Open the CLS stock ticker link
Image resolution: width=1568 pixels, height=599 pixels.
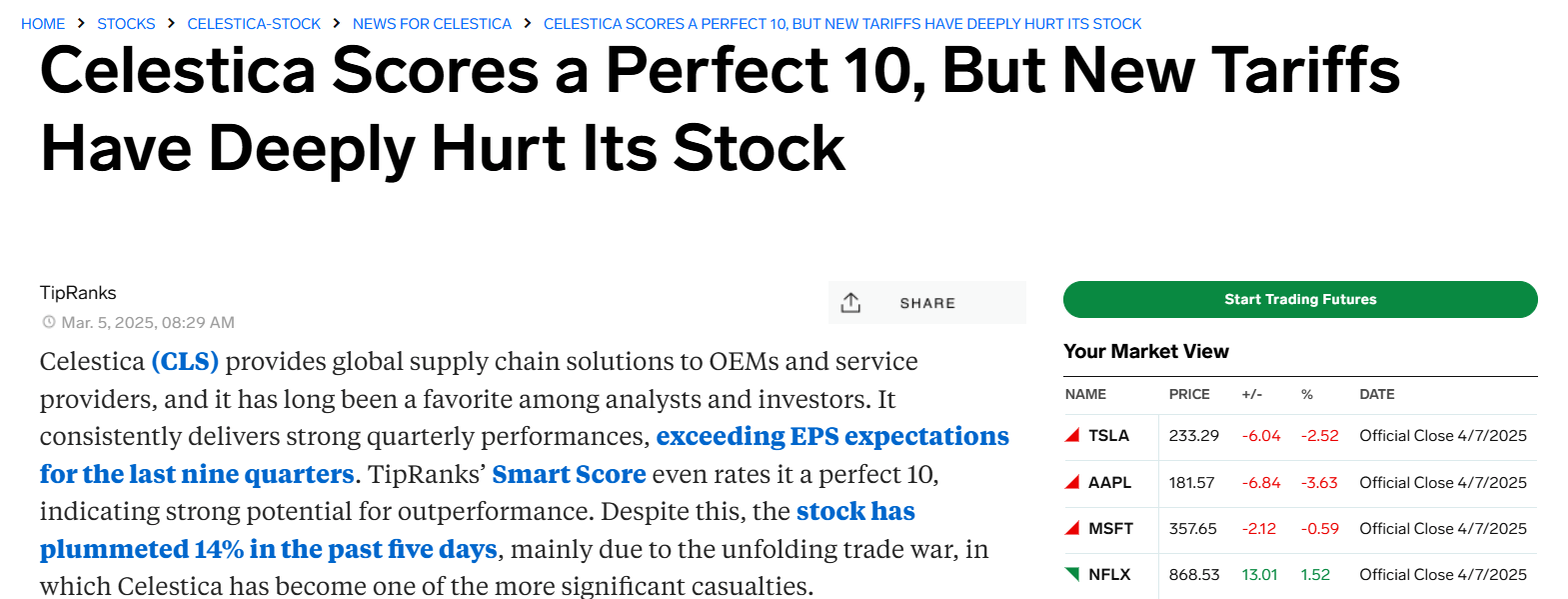[x=184, y=362]
